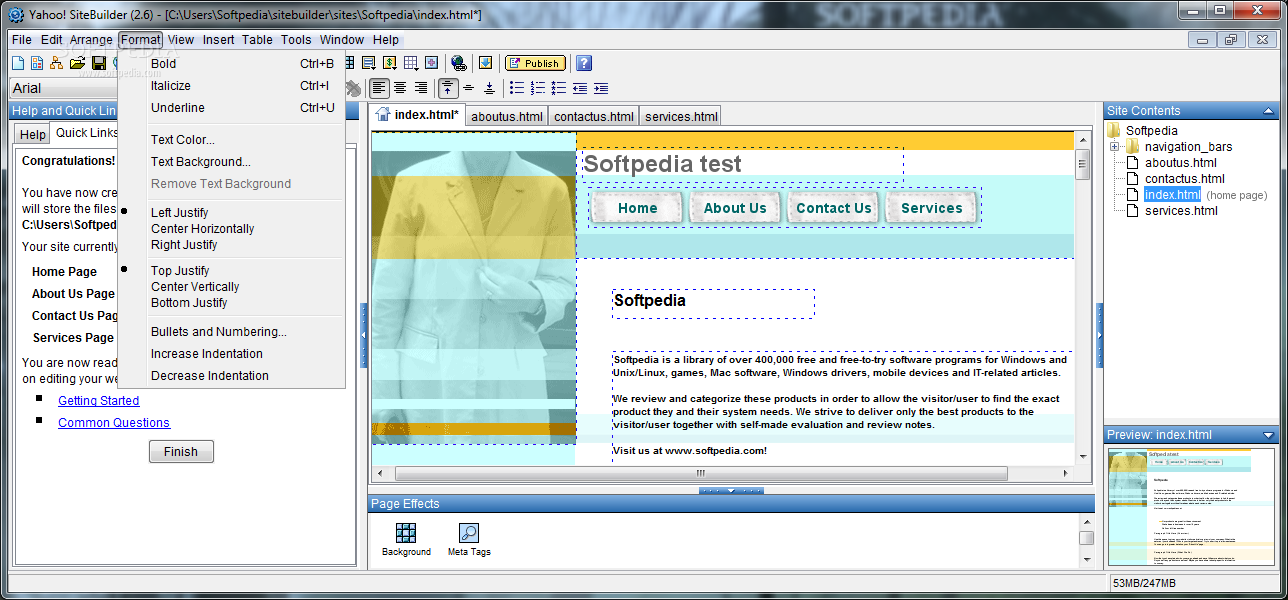Click the Publish button

[x=535, y=63]
